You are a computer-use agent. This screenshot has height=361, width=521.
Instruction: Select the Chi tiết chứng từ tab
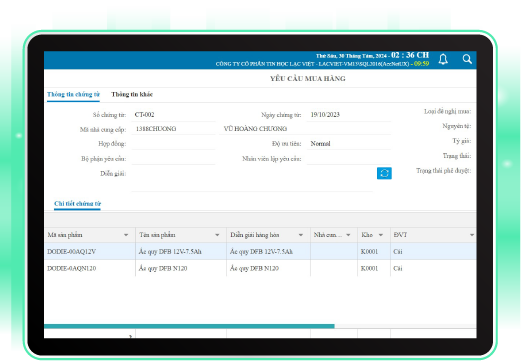(77, 203)
